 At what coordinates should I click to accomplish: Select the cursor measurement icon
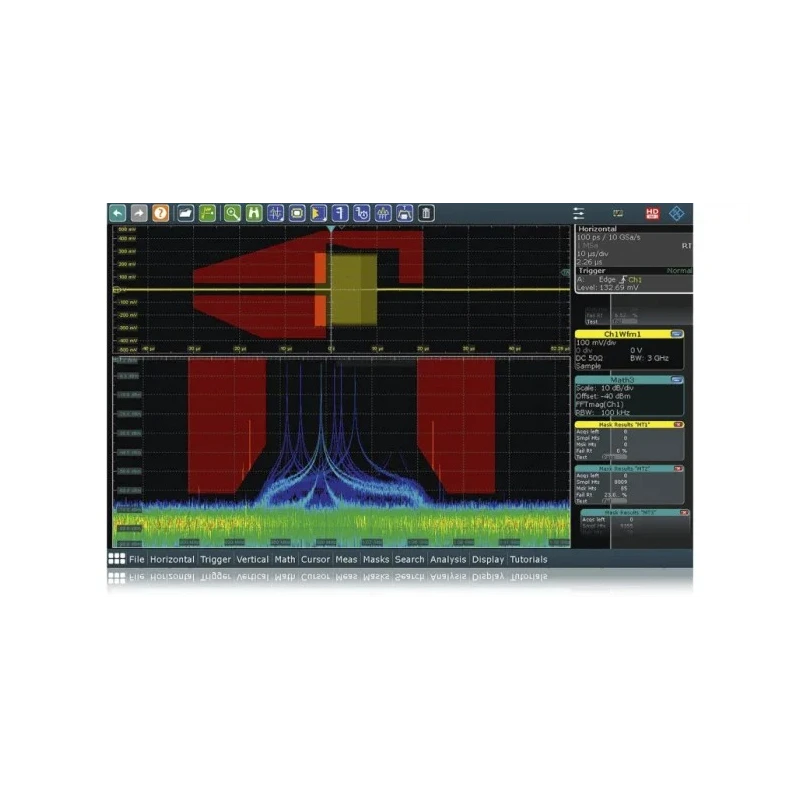click(276, 213)
